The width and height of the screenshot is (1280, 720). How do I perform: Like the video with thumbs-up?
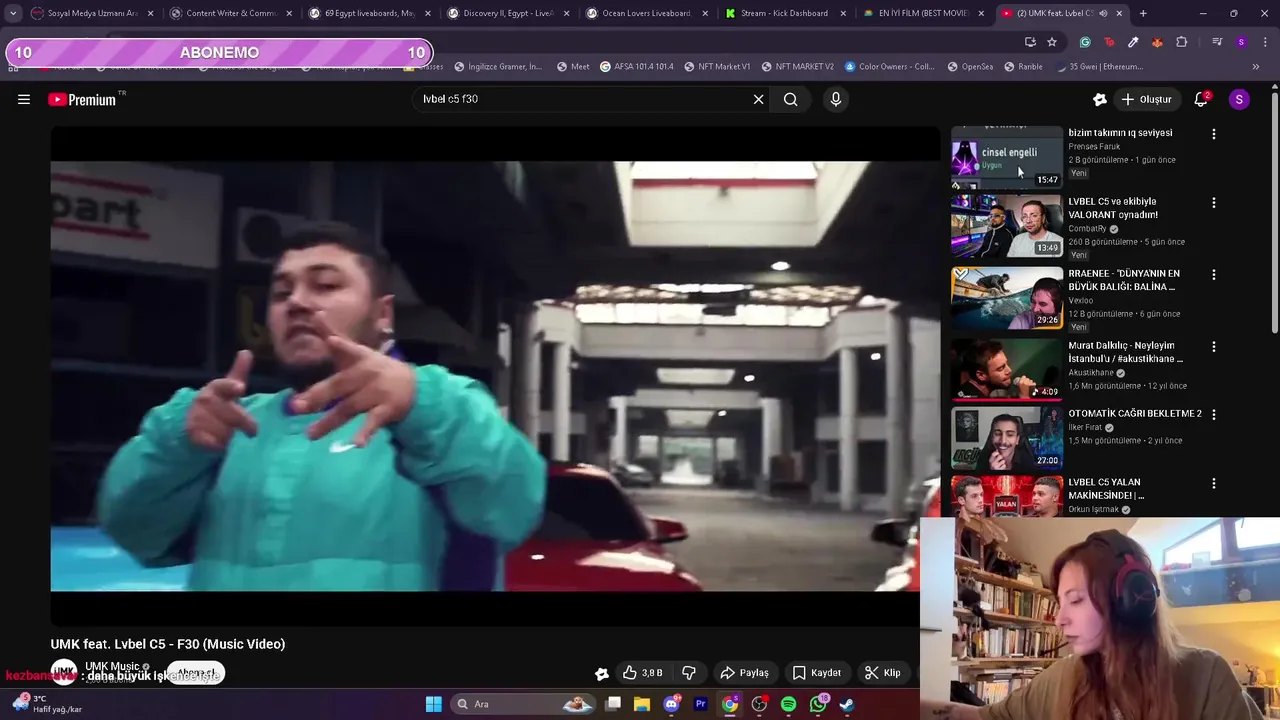(x=642, y=673)
